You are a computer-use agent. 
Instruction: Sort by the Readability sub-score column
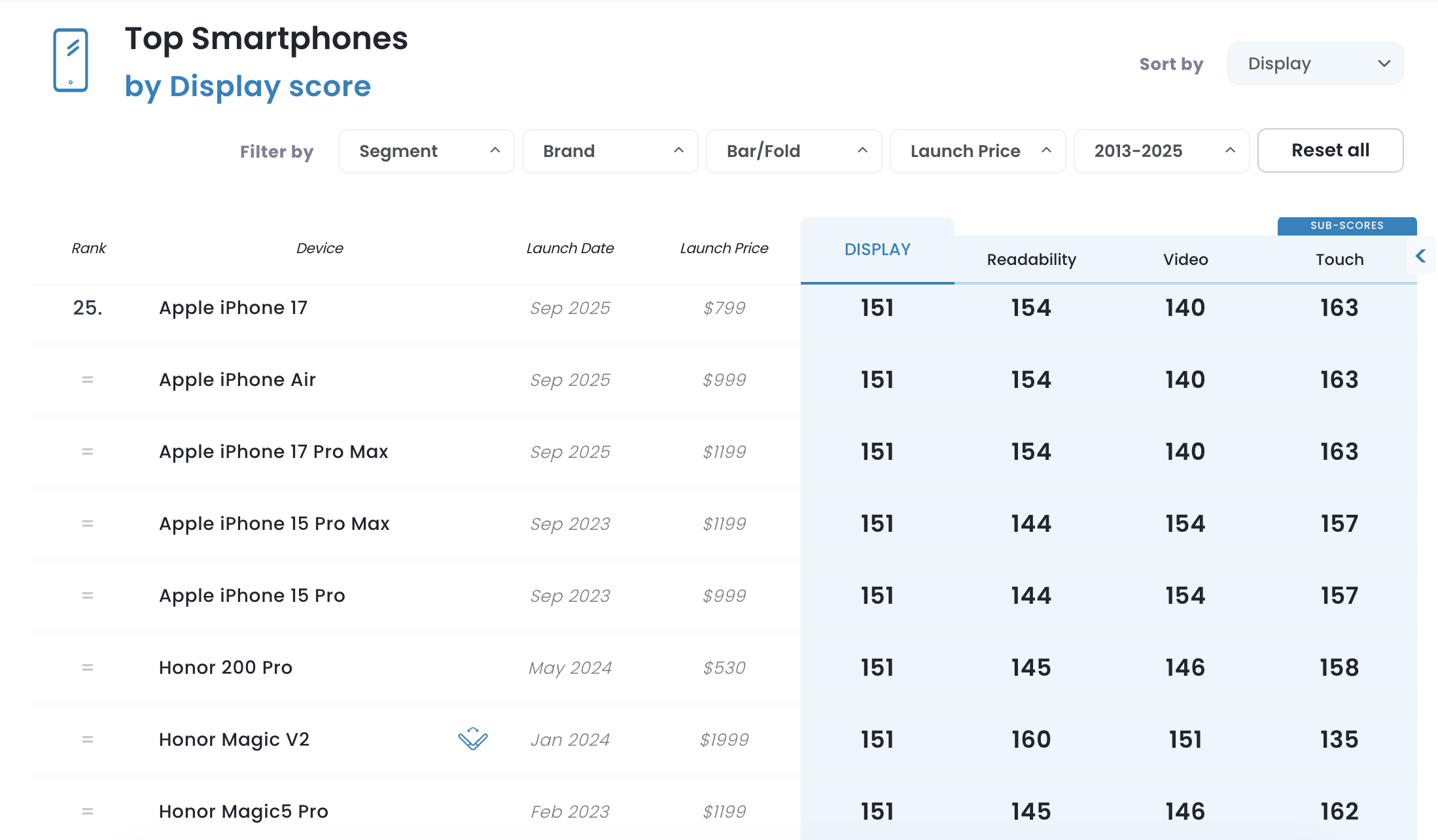(x=1031, y=260)
